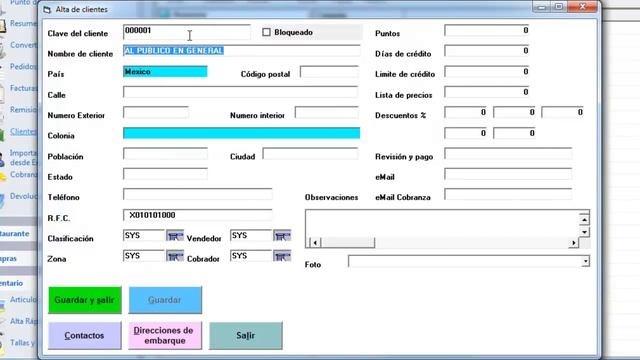
Task: Click the Numero interior field
Action: pos(327,113)
